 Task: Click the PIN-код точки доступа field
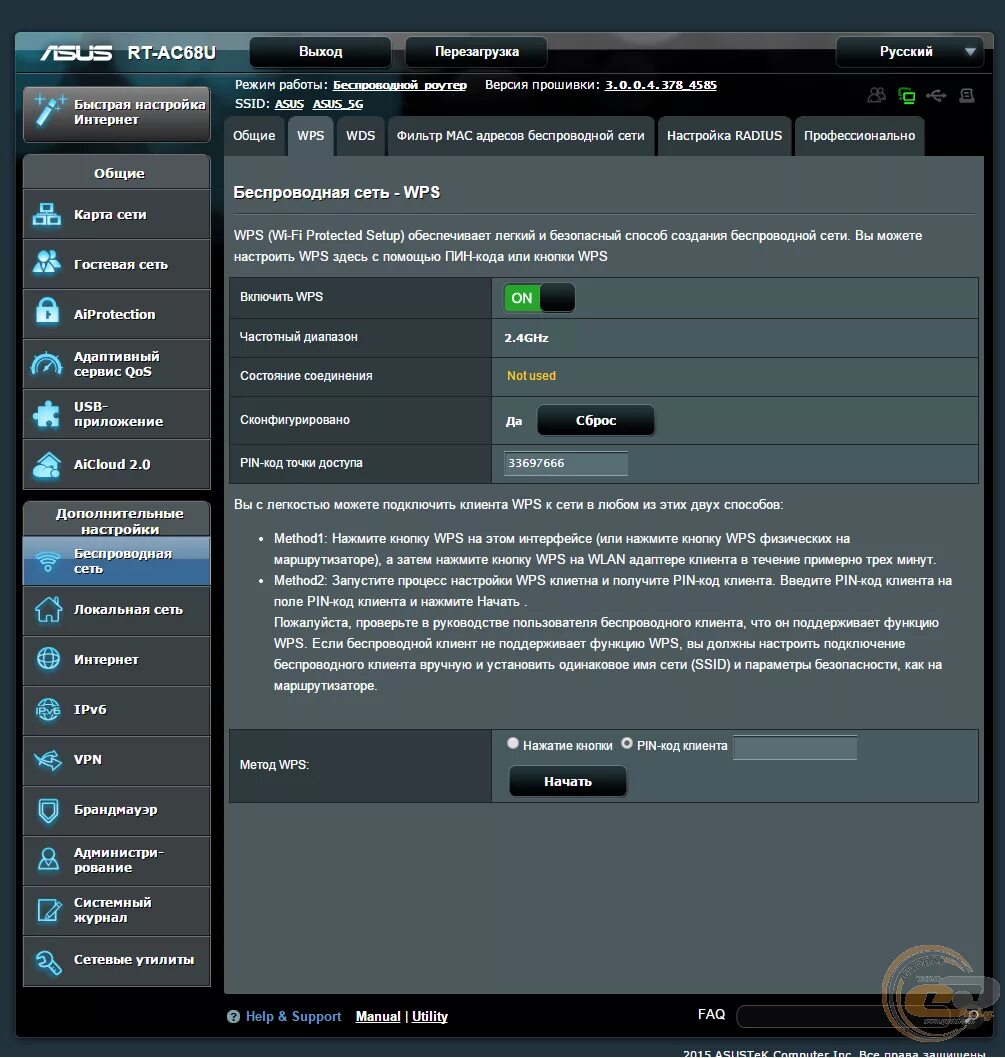pos(566,464)
